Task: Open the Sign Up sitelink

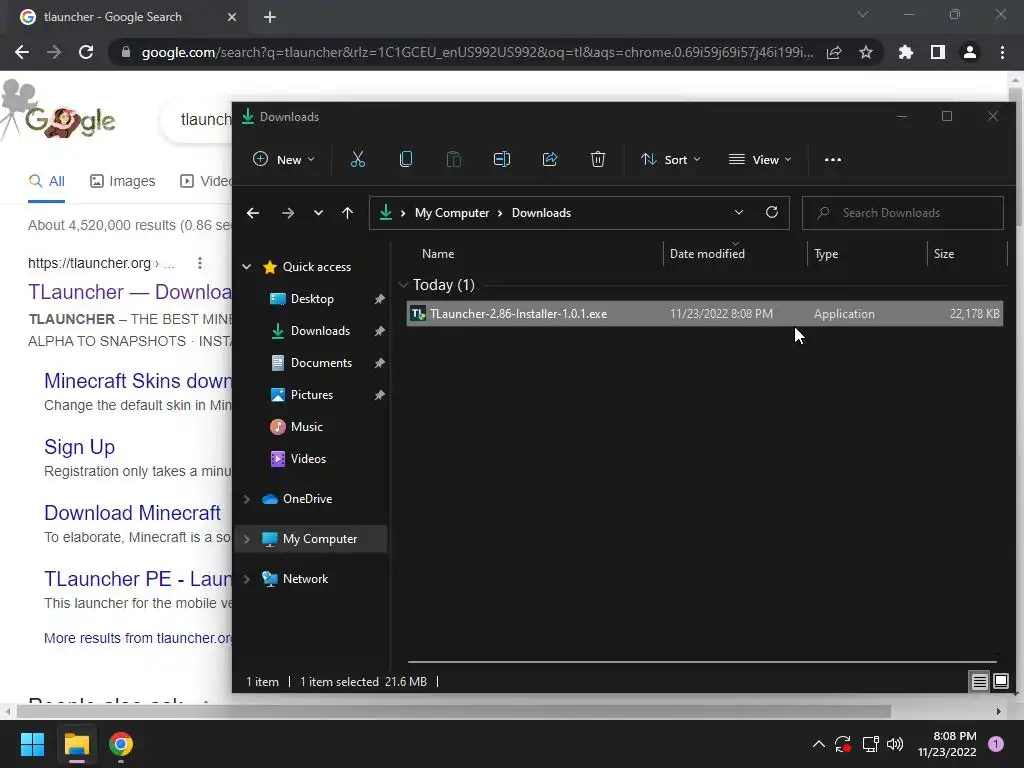Action: (80, 447)
